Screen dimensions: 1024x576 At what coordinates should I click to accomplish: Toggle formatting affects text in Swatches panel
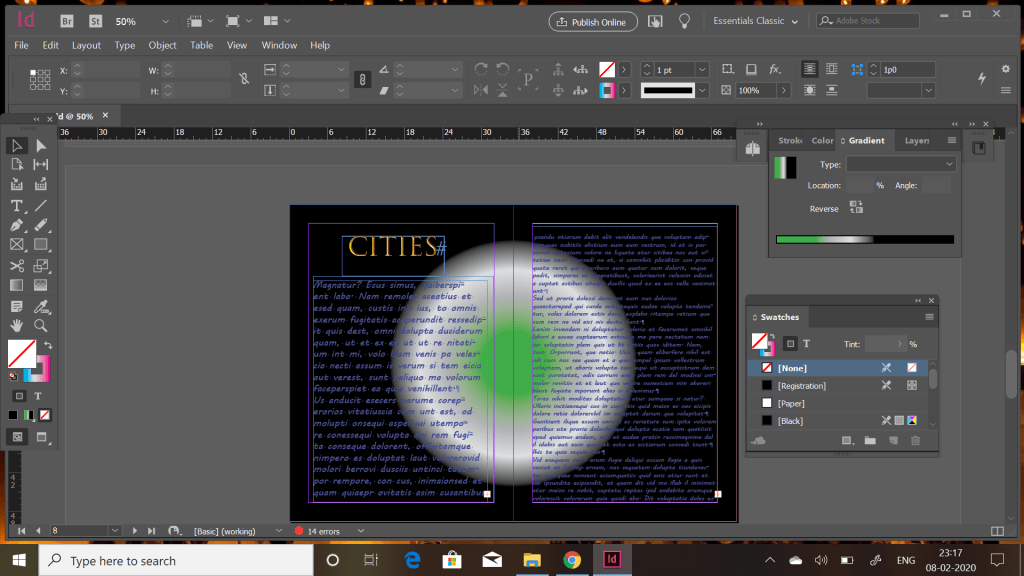[x=808, y=344]
